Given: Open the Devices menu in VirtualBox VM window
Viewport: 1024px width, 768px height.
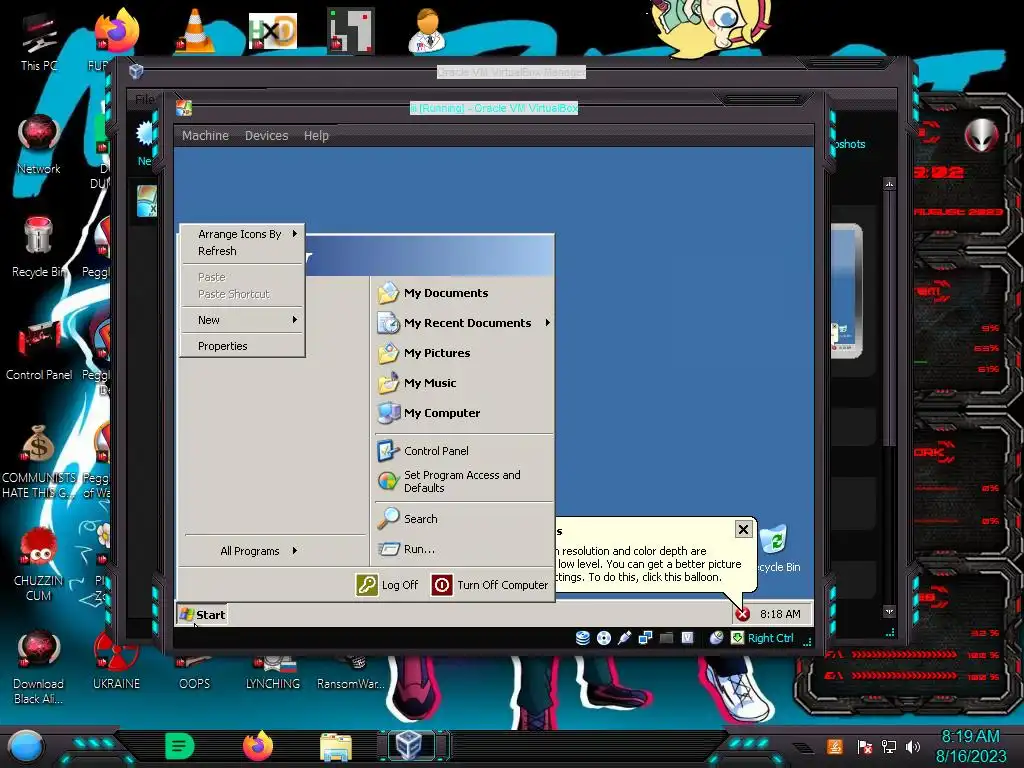Looking at the screenshot, I should [x=266, y=136].
